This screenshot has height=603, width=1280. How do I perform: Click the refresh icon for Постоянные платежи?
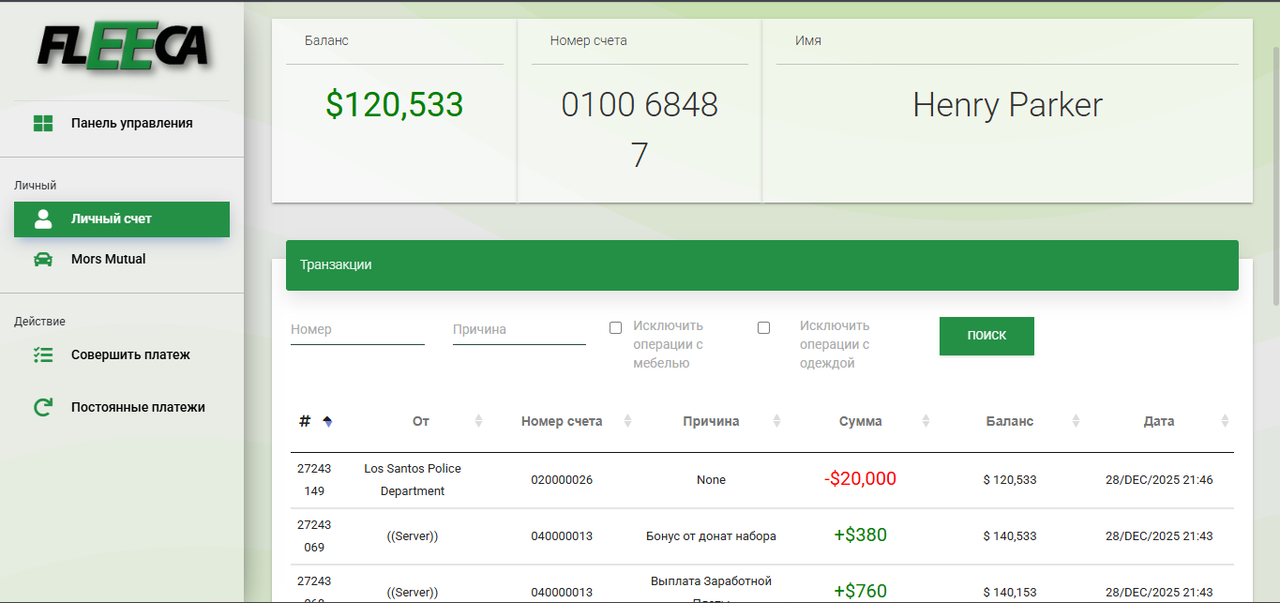(43, 407)
